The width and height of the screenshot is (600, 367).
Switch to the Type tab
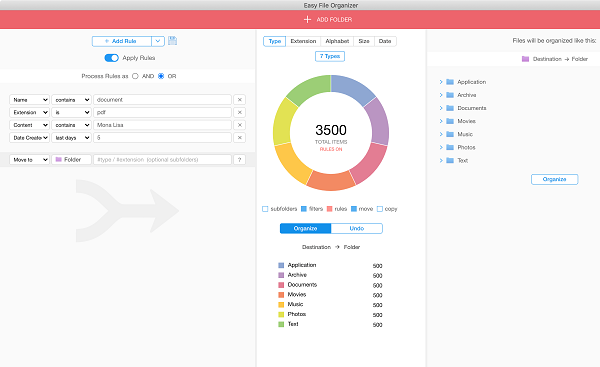[x=274, y=41]
